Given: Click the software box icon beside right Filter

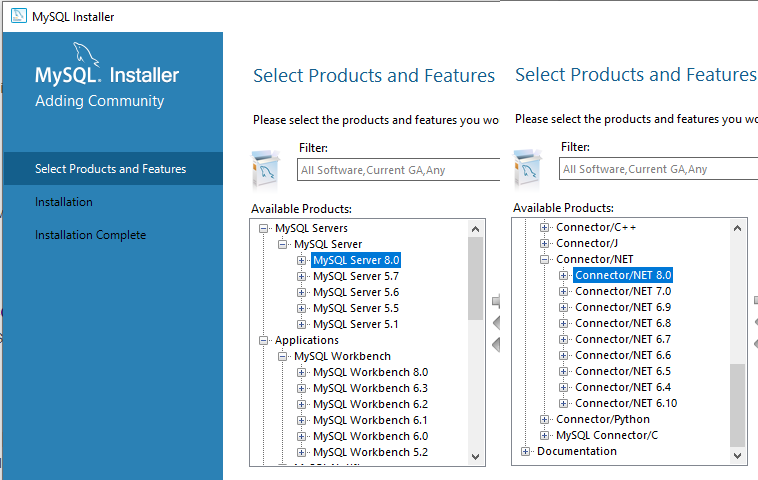Looking at the screenshot, I should tap(527, 169).
